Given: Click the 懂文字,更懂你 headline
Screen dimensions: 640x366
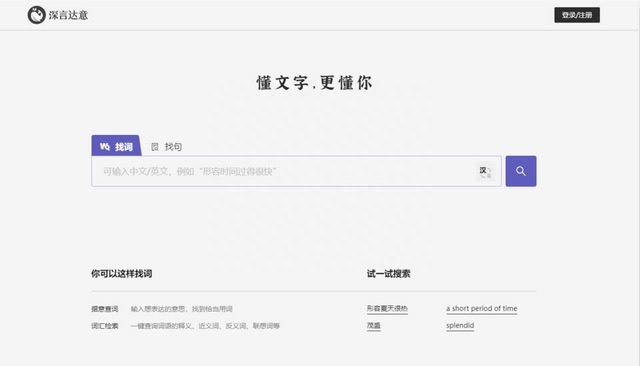Looking at the screenshot, I should [314, 83].
